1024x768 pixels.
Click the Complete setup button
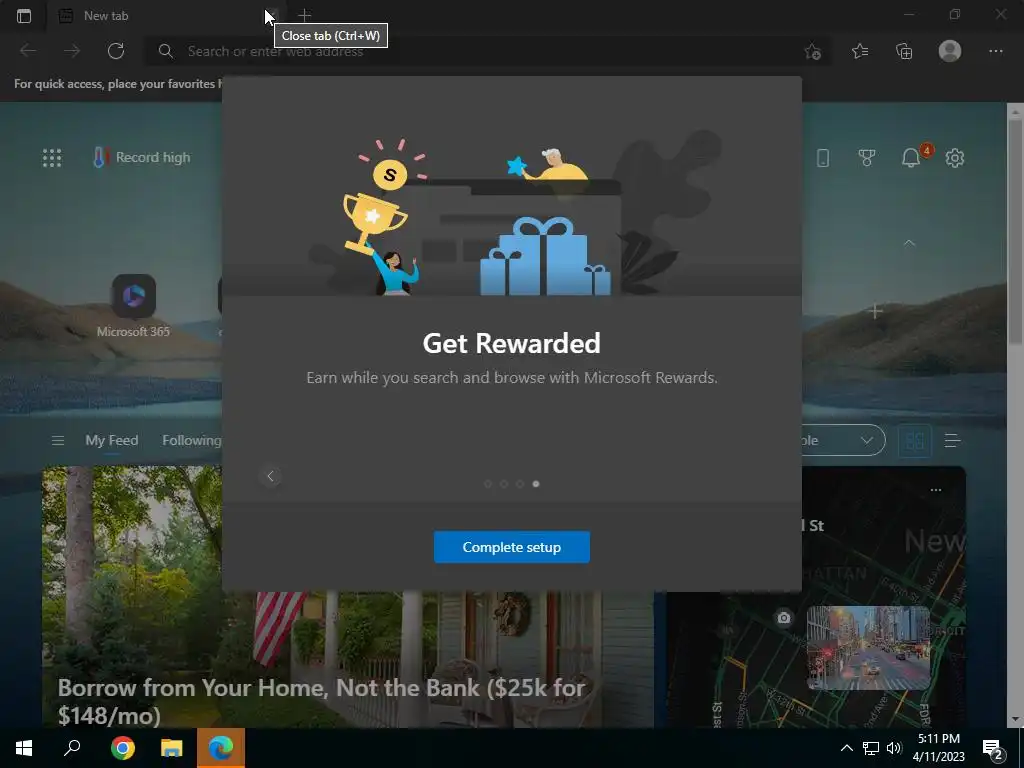[x=512, y=547]
